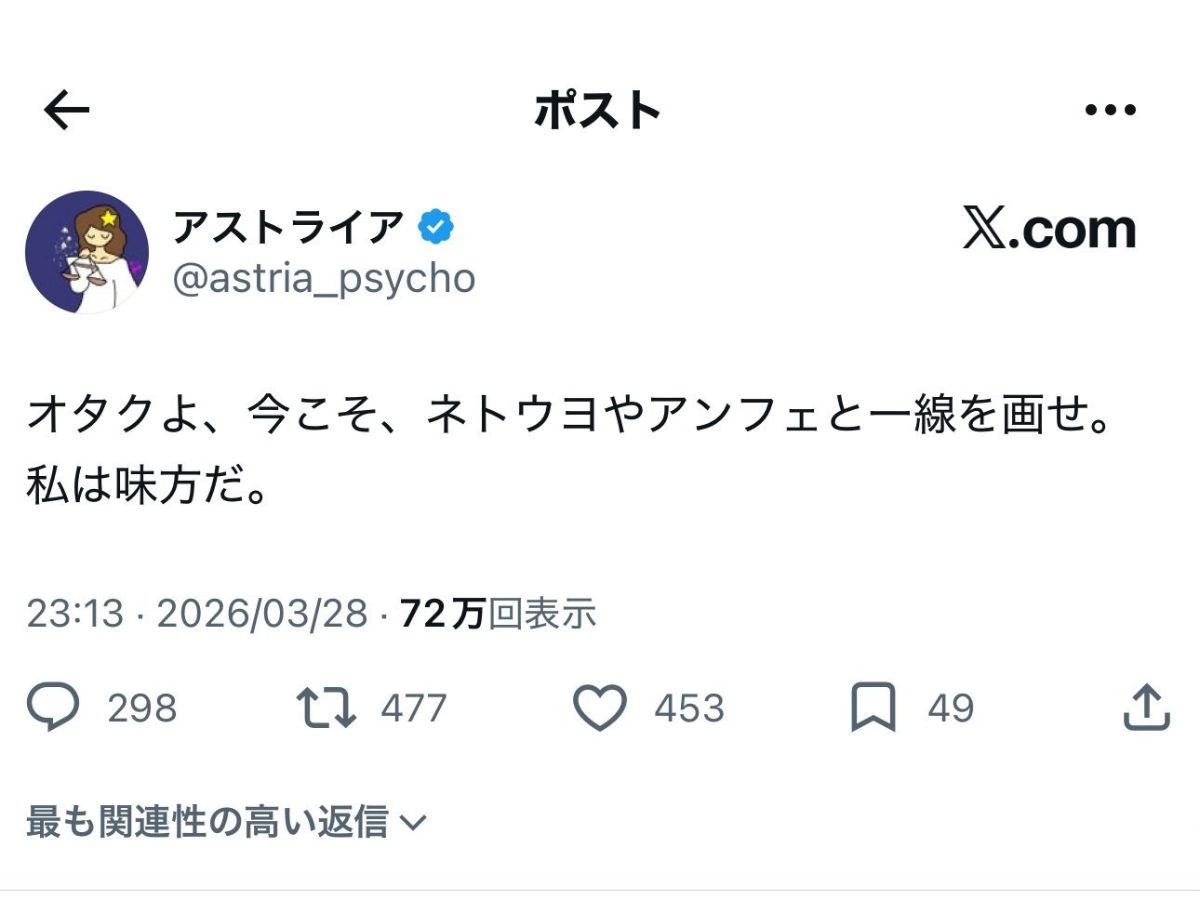Tap the reply speech bubble icon

(x=53, y=708)
